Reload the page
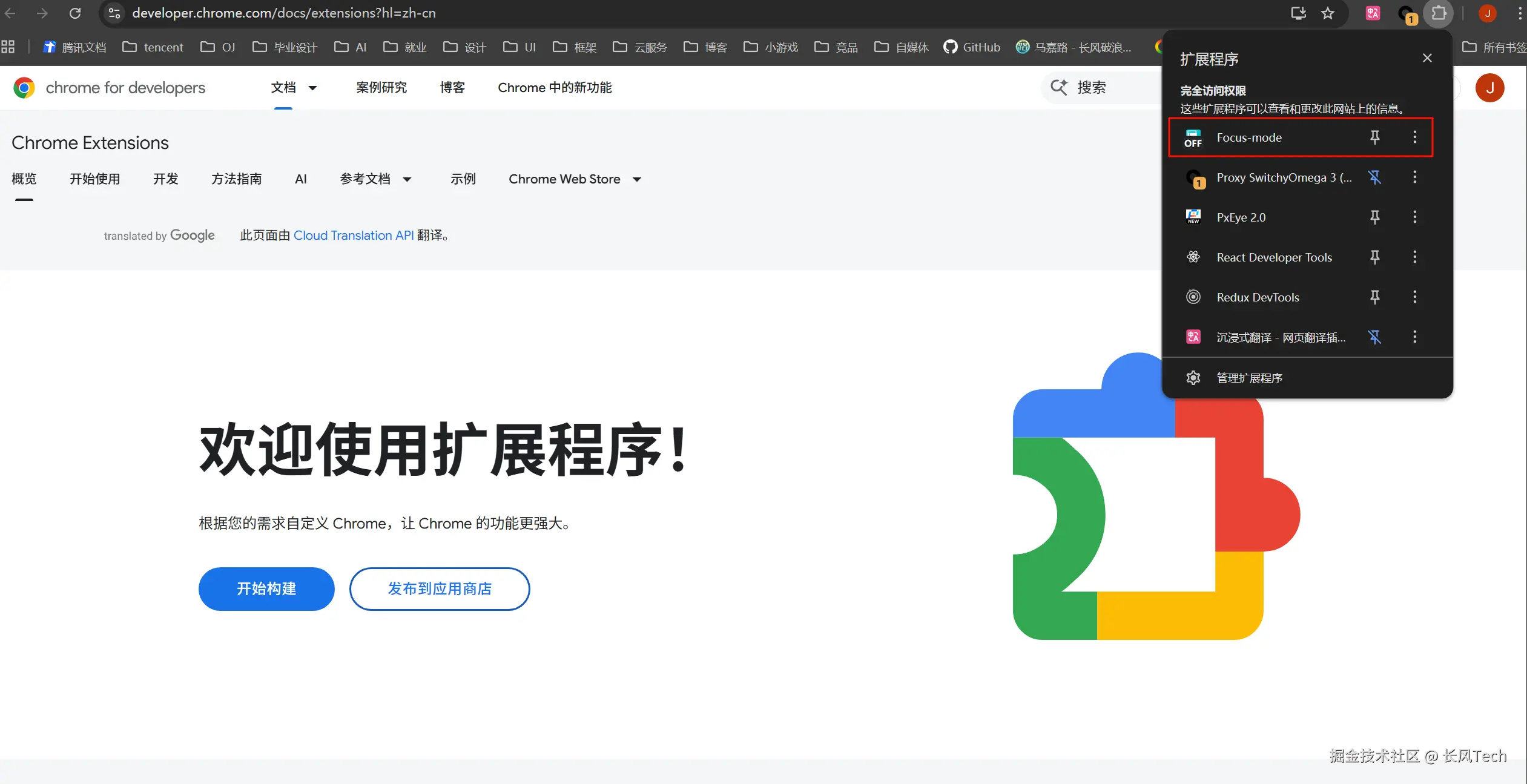 click(x=75, y=13)
